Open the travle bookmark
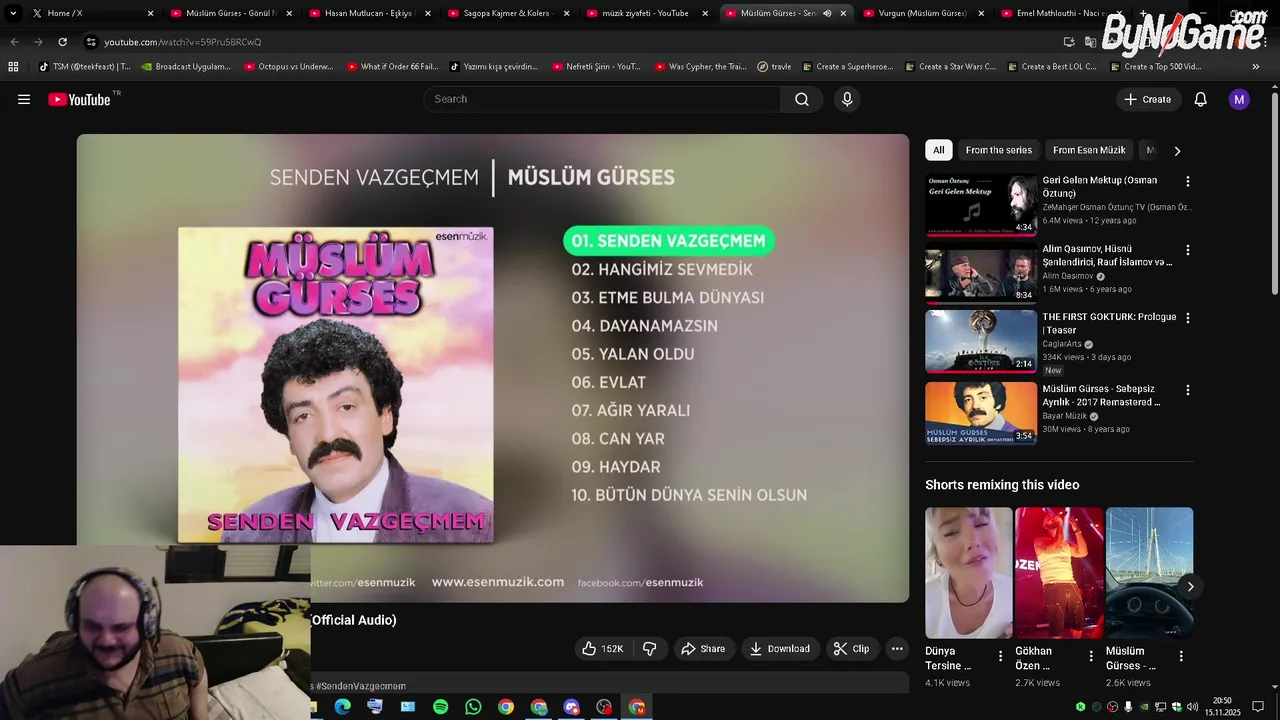The width and height of the screenshot is (1280, 720). pyautogui.click(x=774, y=67)
